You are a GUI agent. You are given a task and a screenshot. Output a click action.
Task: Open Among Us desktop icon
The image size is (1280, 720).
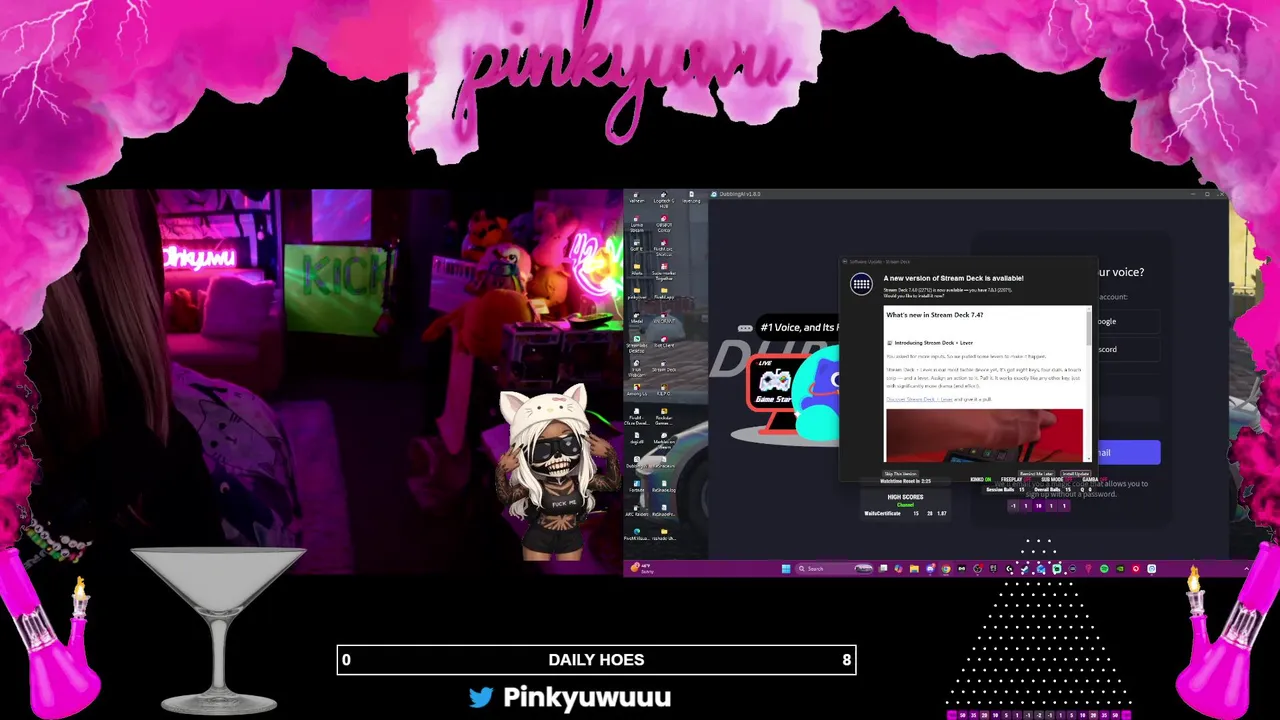(636, 390)
